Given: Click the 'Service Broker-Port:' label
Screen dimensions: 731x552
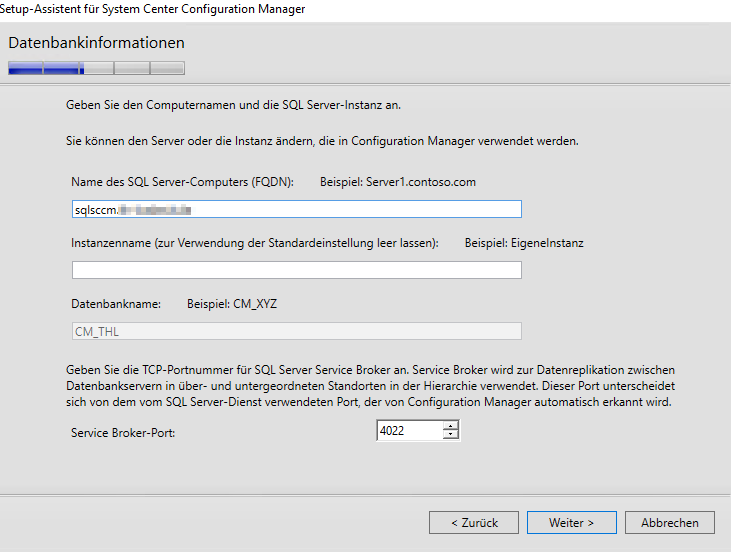Looking at the screenshot, I should 123,433.
